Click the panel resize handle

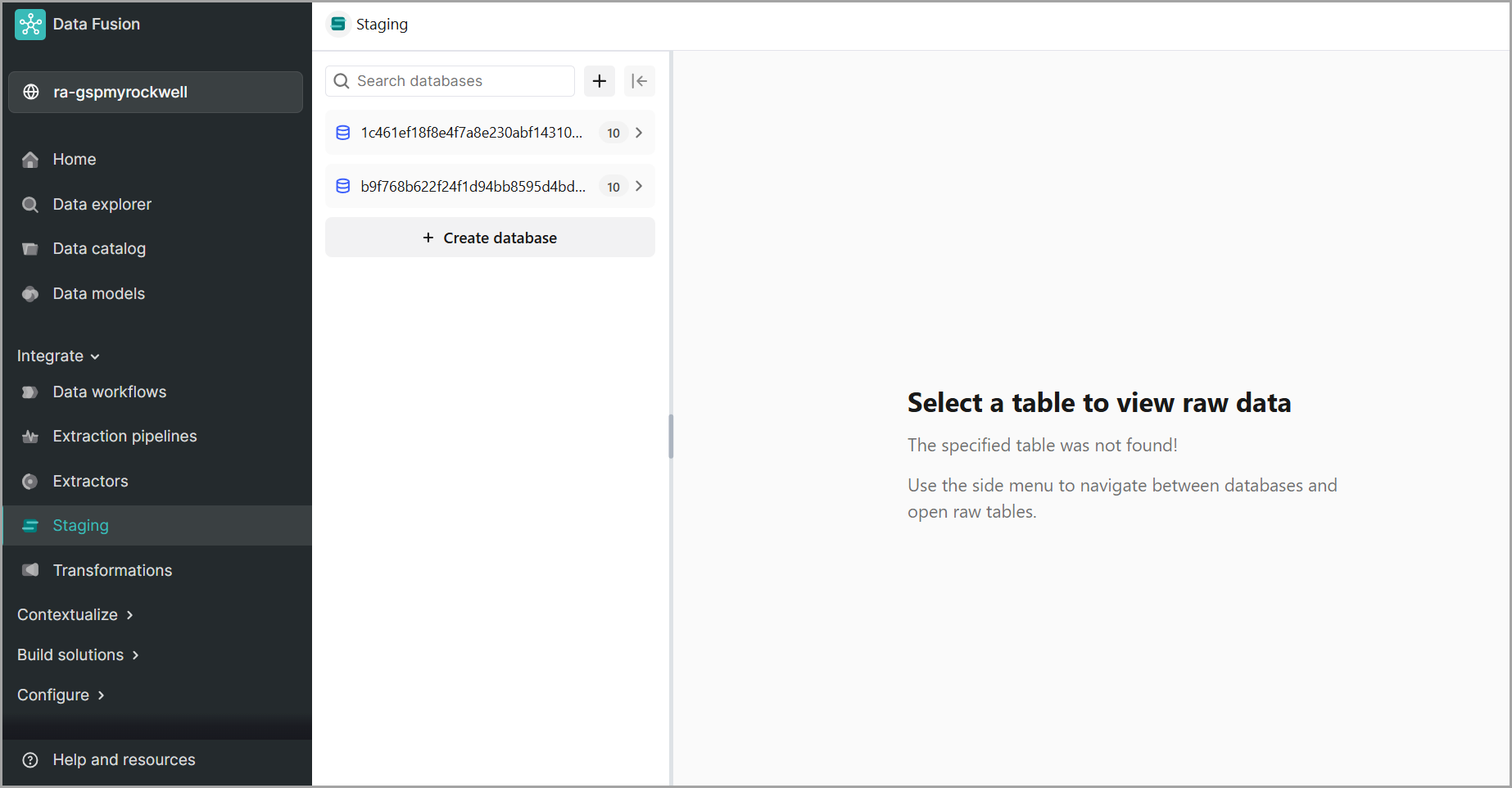tap(671, 436)
